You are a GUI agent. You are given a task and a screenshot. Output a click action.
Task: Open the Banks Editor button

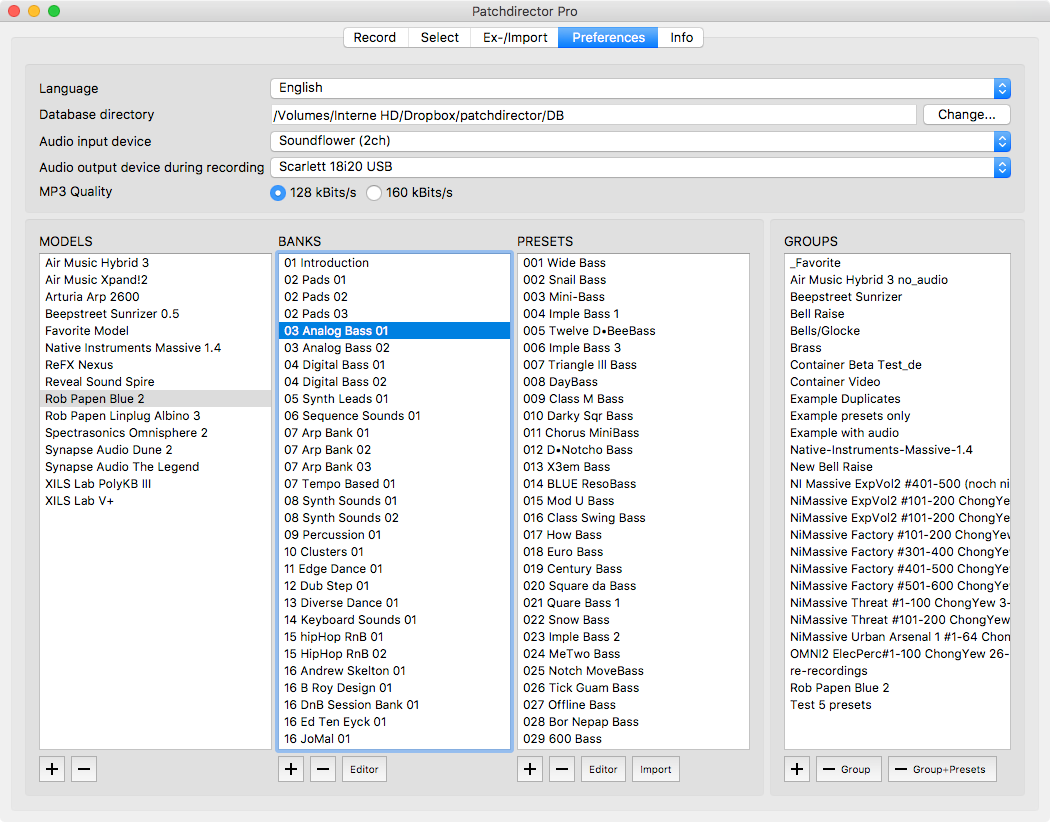364,769
